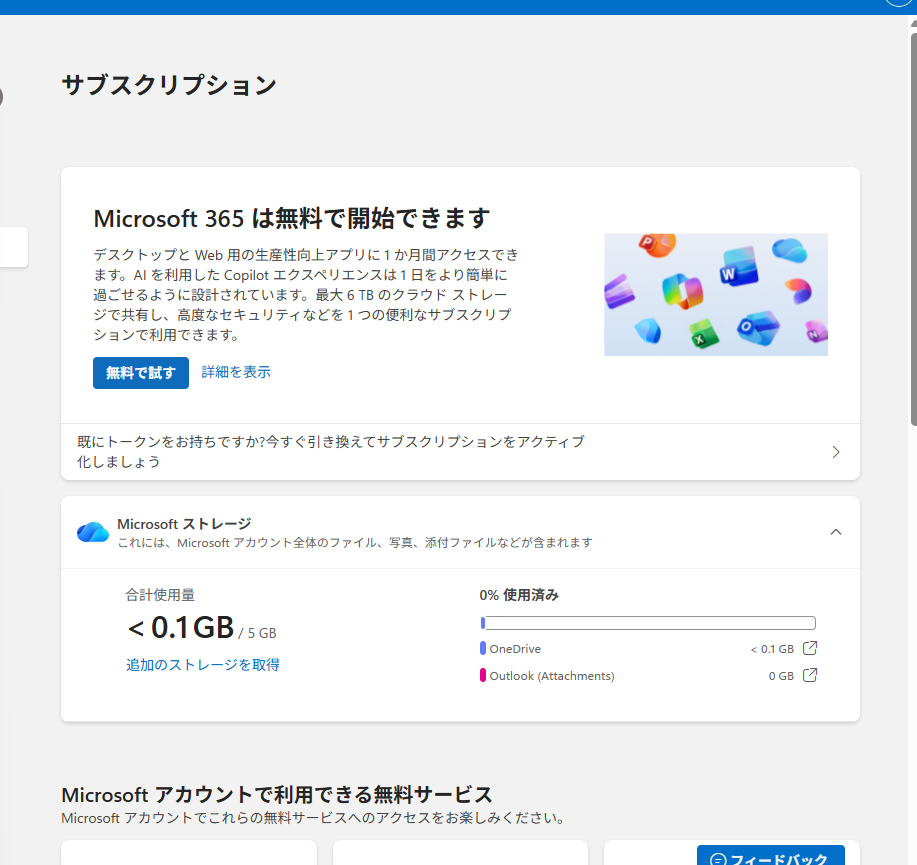Collapse the Microsoft ストレージ section chevron
The width and height of the screenshot is (917, 865).
click(x=836, y=532)
